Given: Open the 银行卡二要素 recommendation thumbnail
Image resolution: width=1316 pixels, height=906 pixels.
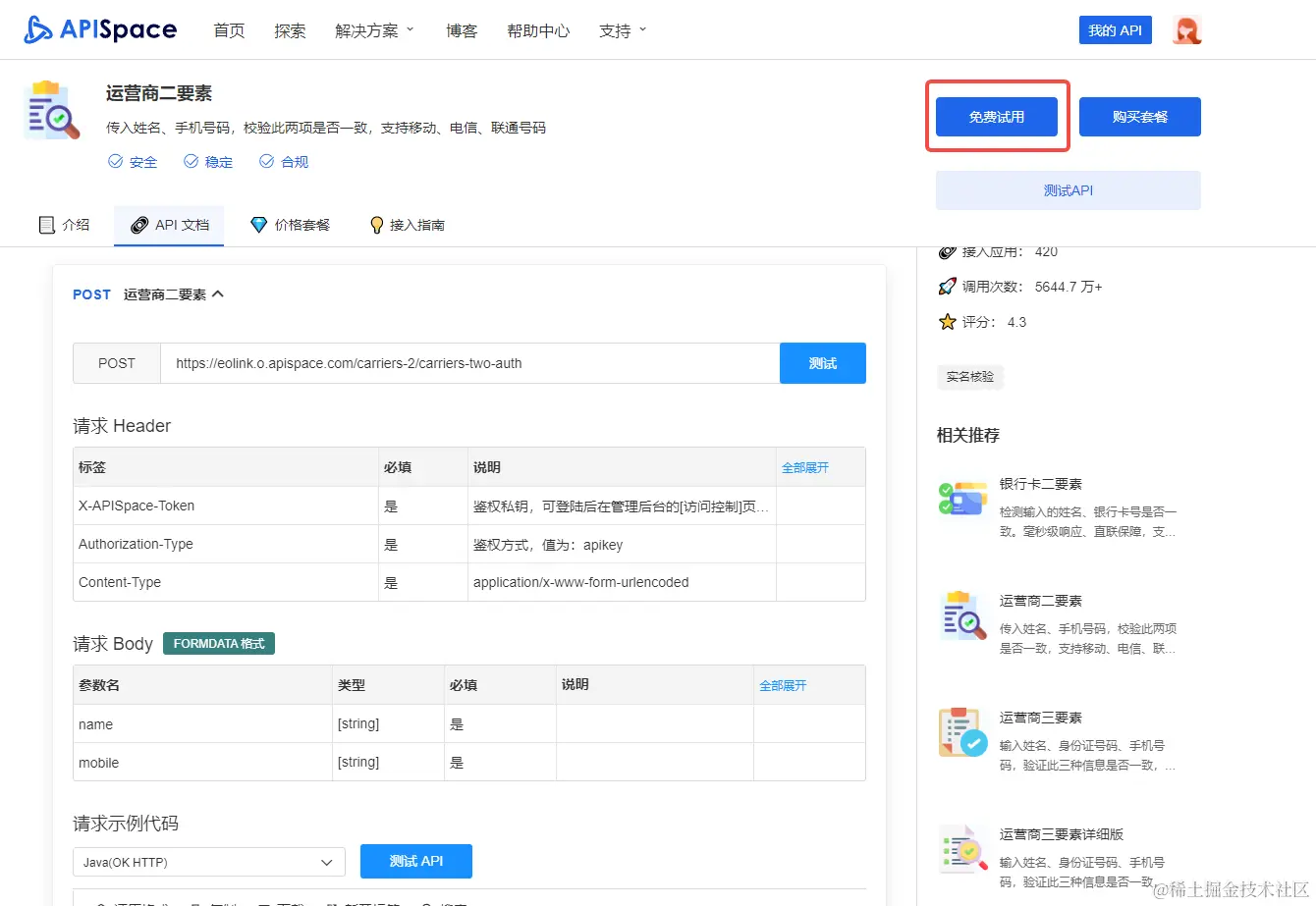Looking at the screenshot, I should pyautogui.click(x=962, y=499).
